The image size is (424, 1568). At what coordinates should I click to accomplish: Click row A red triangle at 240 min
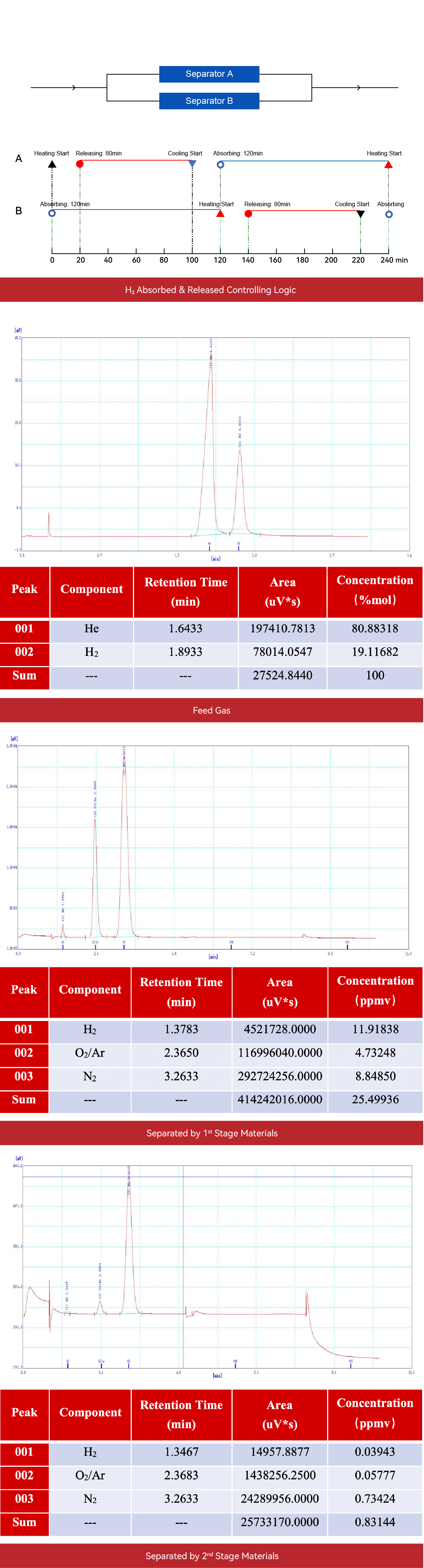pos(388,164)
